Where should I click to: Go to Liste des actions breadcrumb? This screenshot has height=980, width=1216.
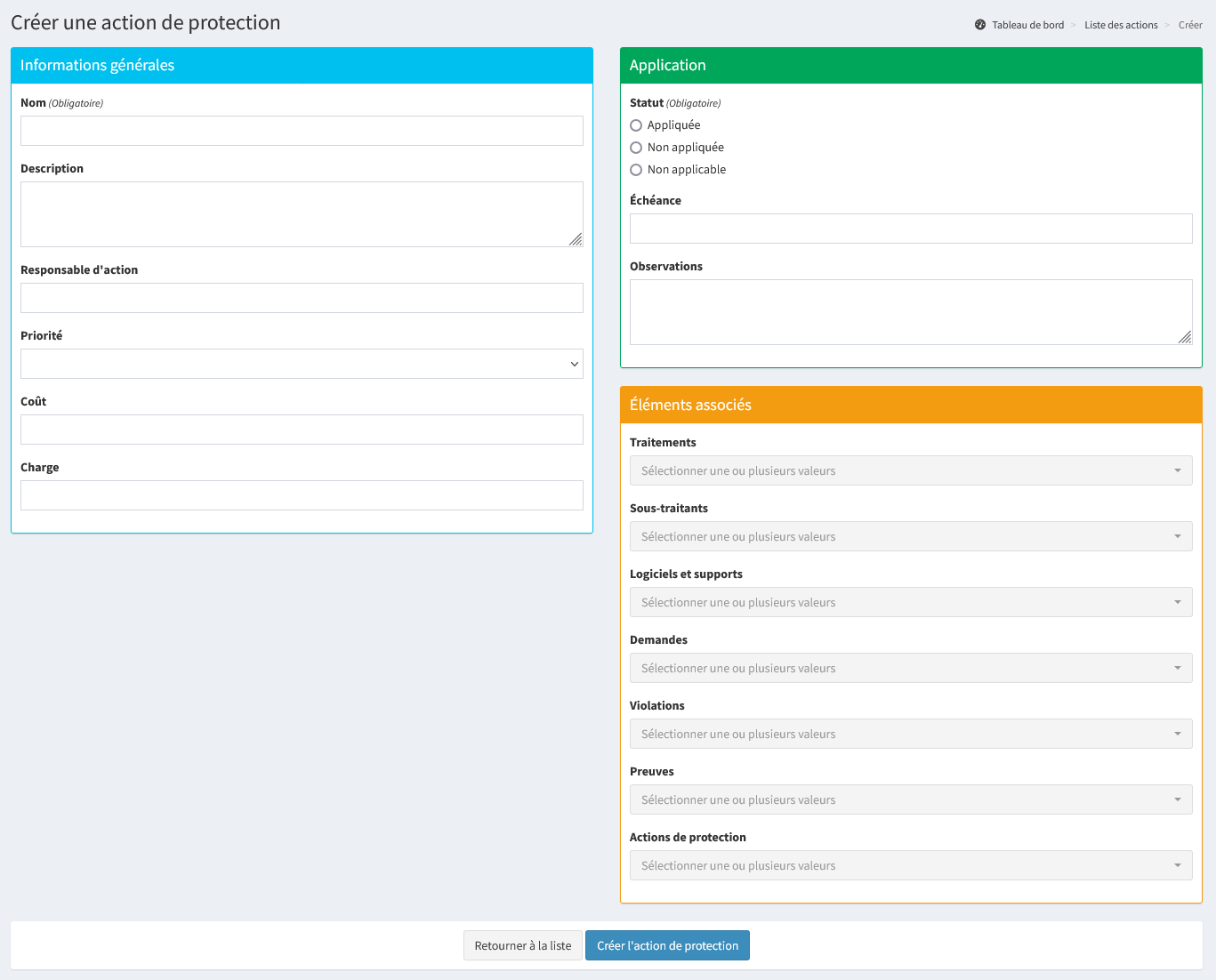(1121, 25)
